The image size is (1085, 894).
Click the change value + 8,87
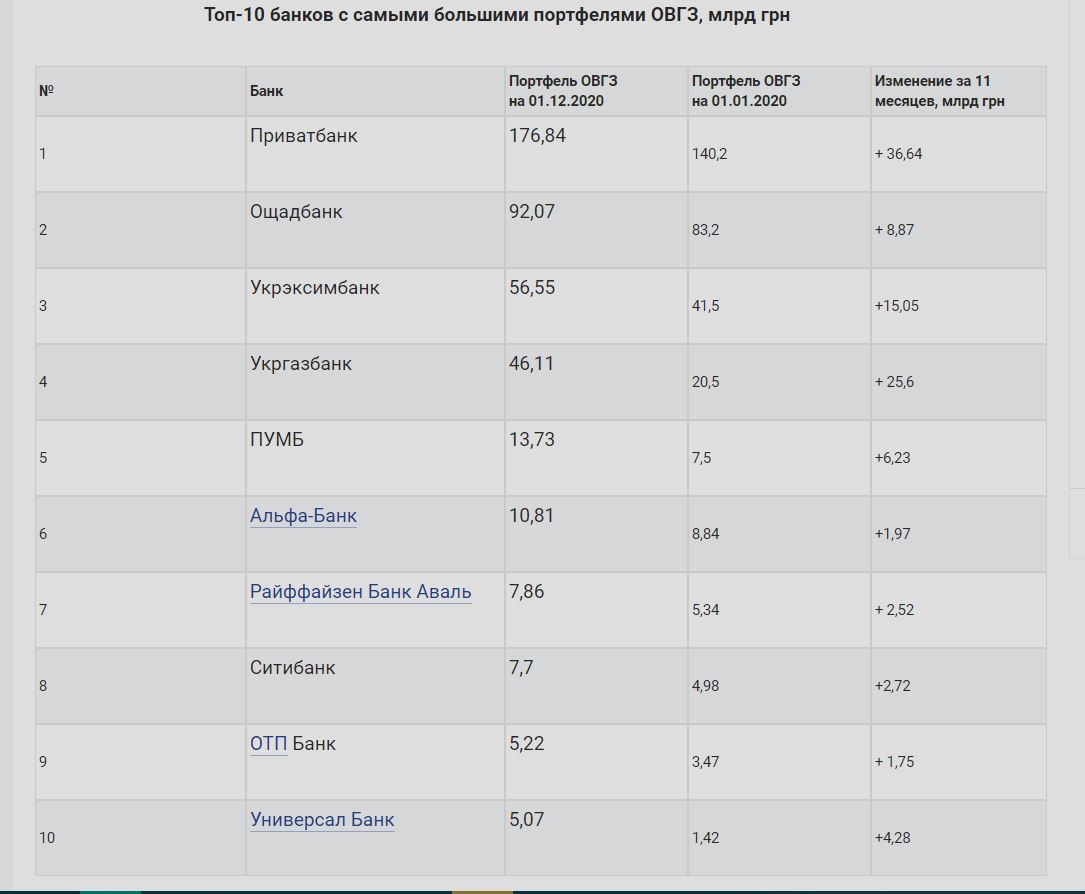(894, 230)
